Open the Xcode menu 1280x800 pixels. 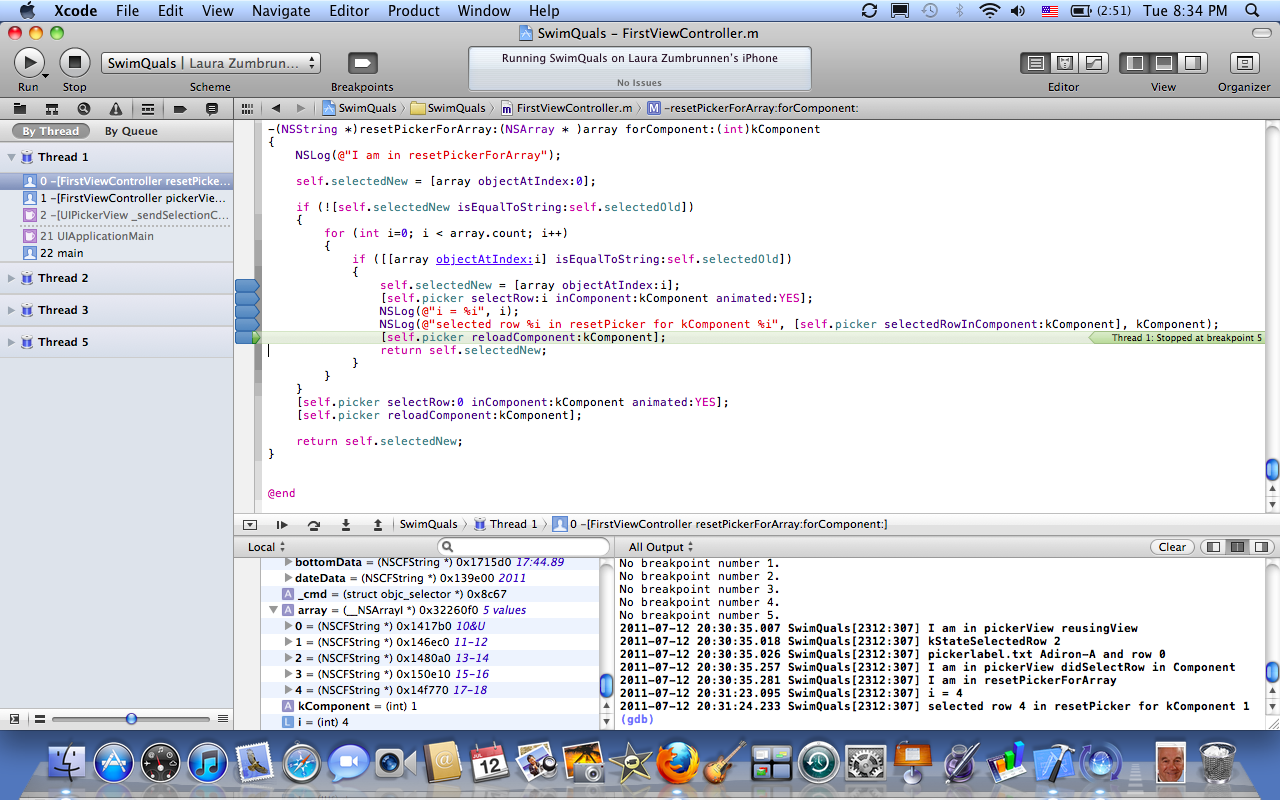click(76, 11)
